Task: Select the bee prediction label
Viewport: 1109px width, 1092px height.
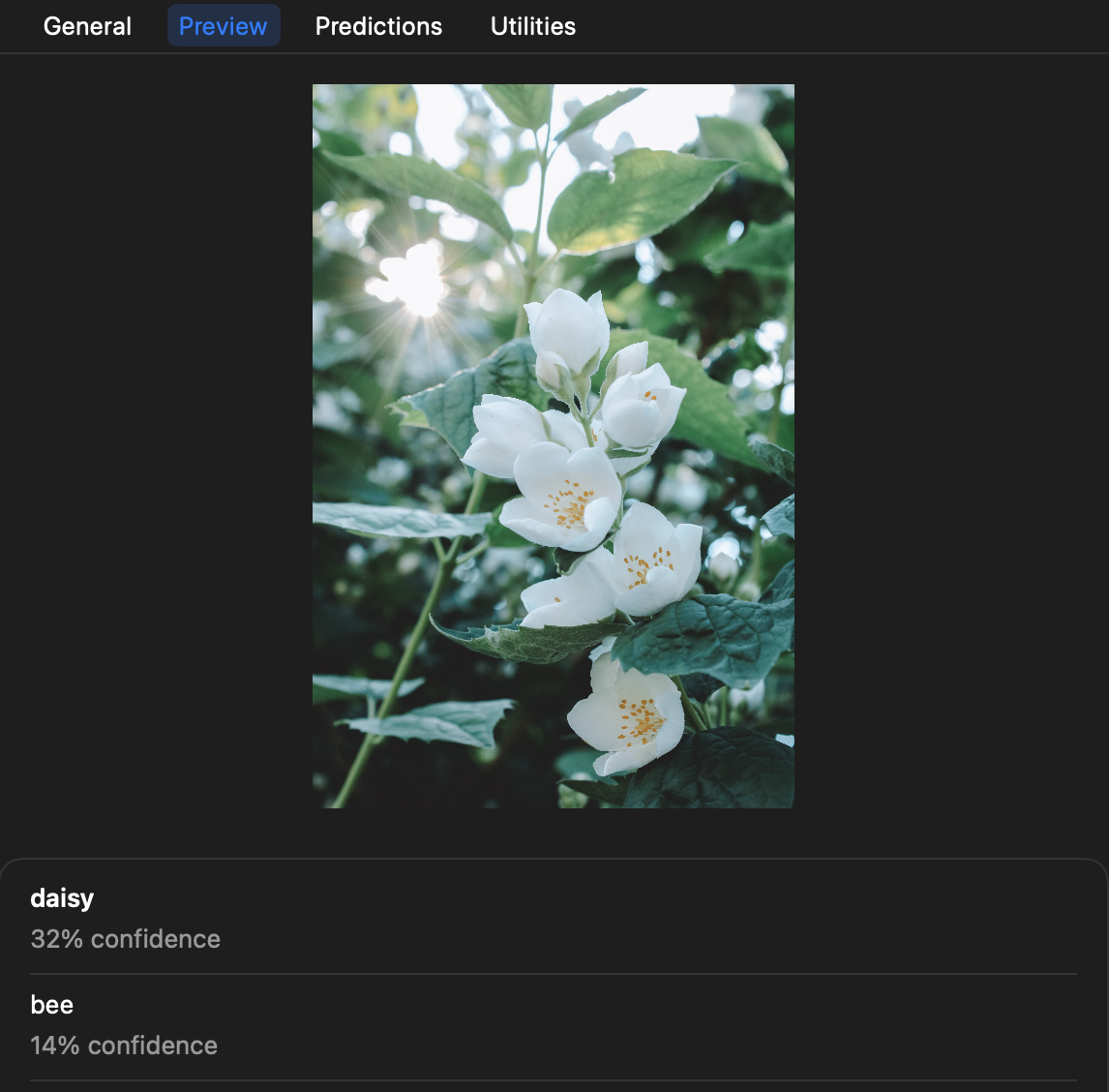Action: coord(51,1004)
